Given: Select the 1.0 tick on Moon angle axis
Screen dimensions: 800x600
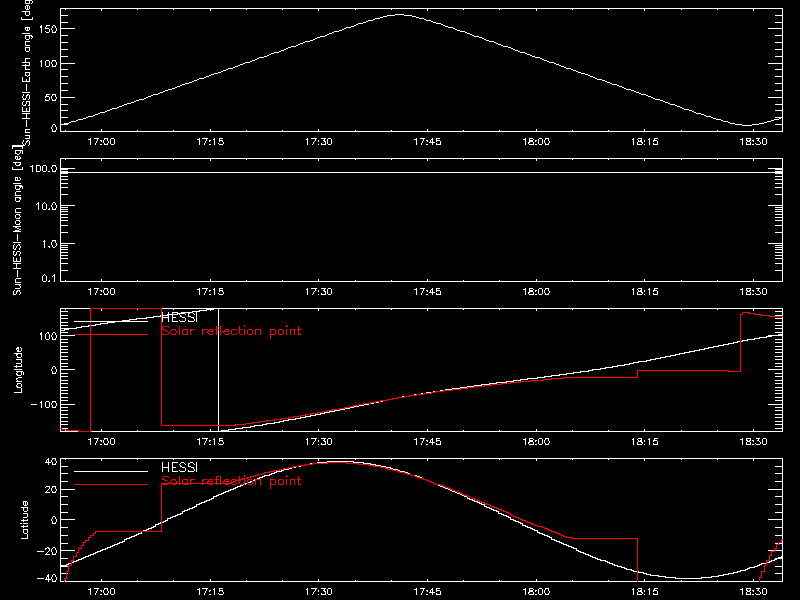Looking at the screenshot, I should pyautogui.click(x=49, y=244).
